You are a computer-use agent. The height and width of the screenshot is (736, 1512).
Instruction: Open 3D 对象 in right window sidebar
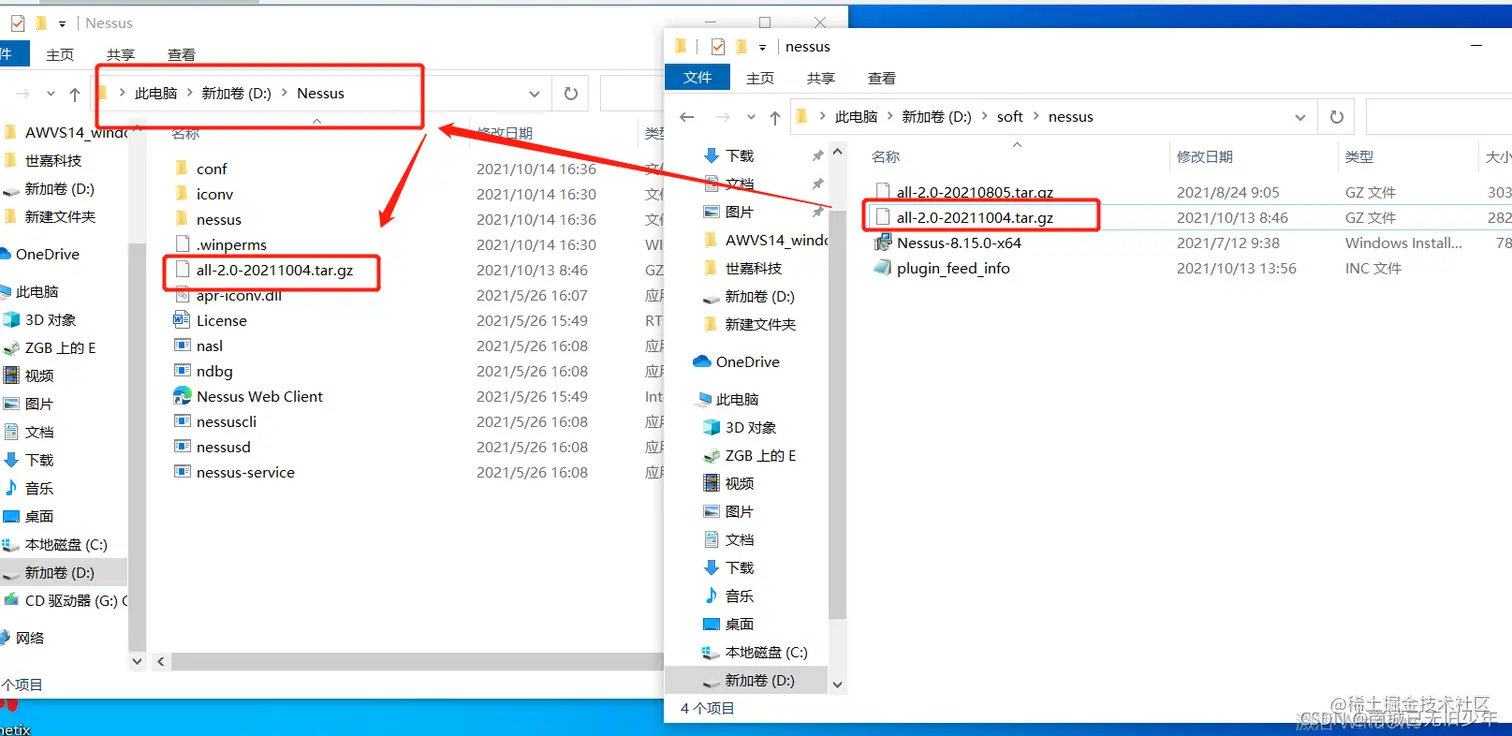click(750, 427)
